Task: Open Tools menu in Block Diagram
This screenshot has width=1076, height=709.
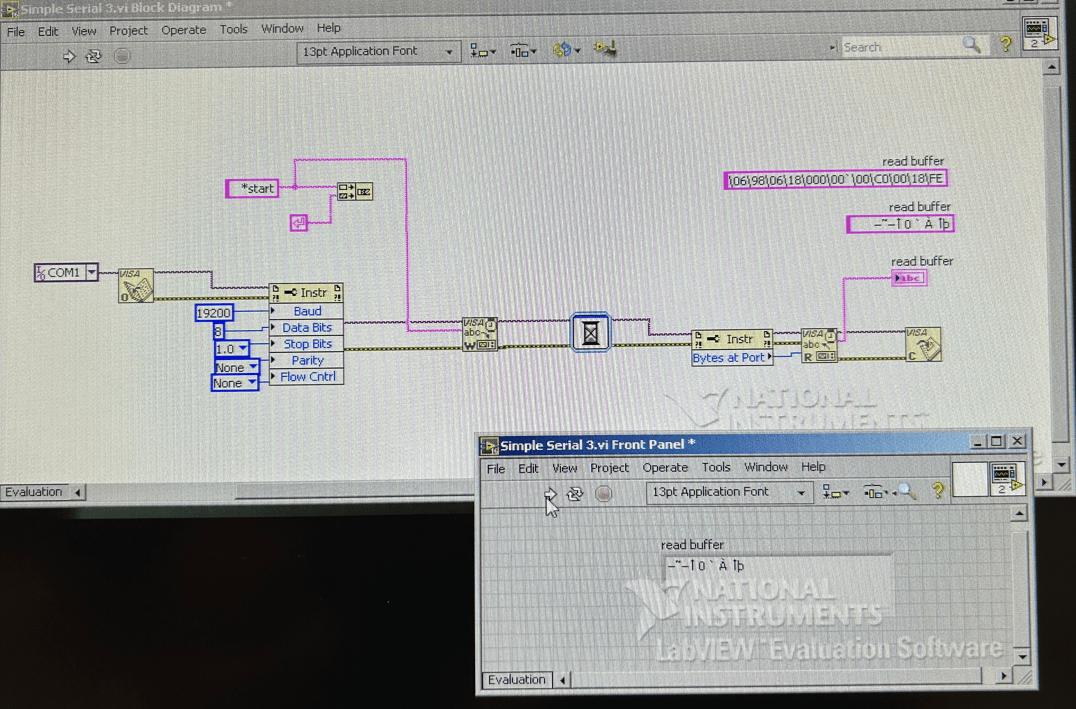Action: coord(233,29)
